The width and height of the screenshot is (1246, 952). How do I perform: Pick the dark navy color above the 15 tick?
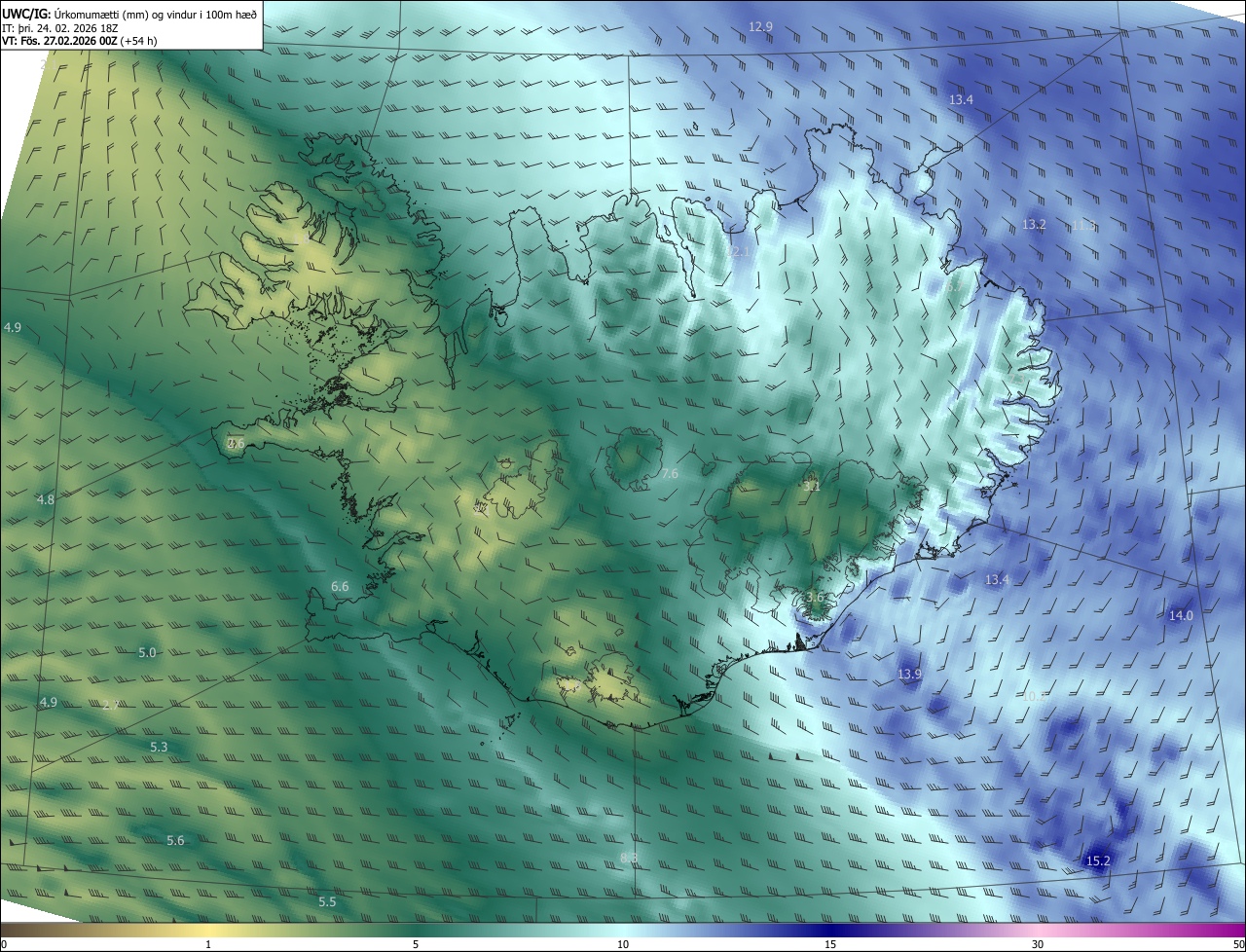pos(830,931)
